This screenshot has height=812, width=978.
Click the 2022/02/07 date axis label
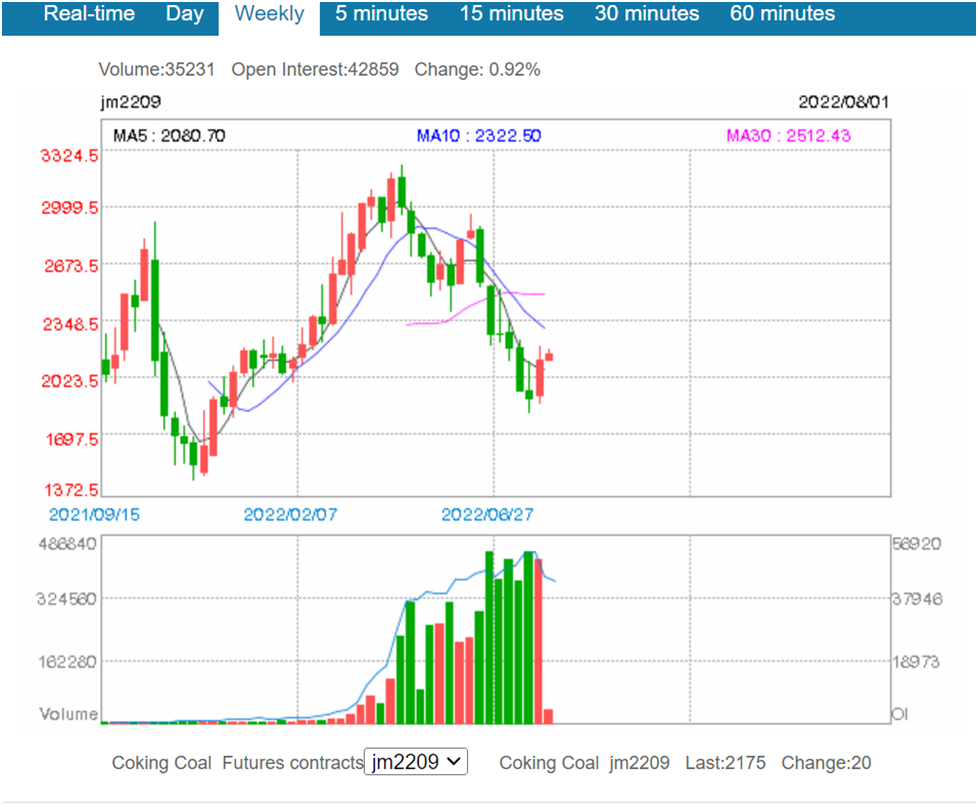(x=290, y=515)
